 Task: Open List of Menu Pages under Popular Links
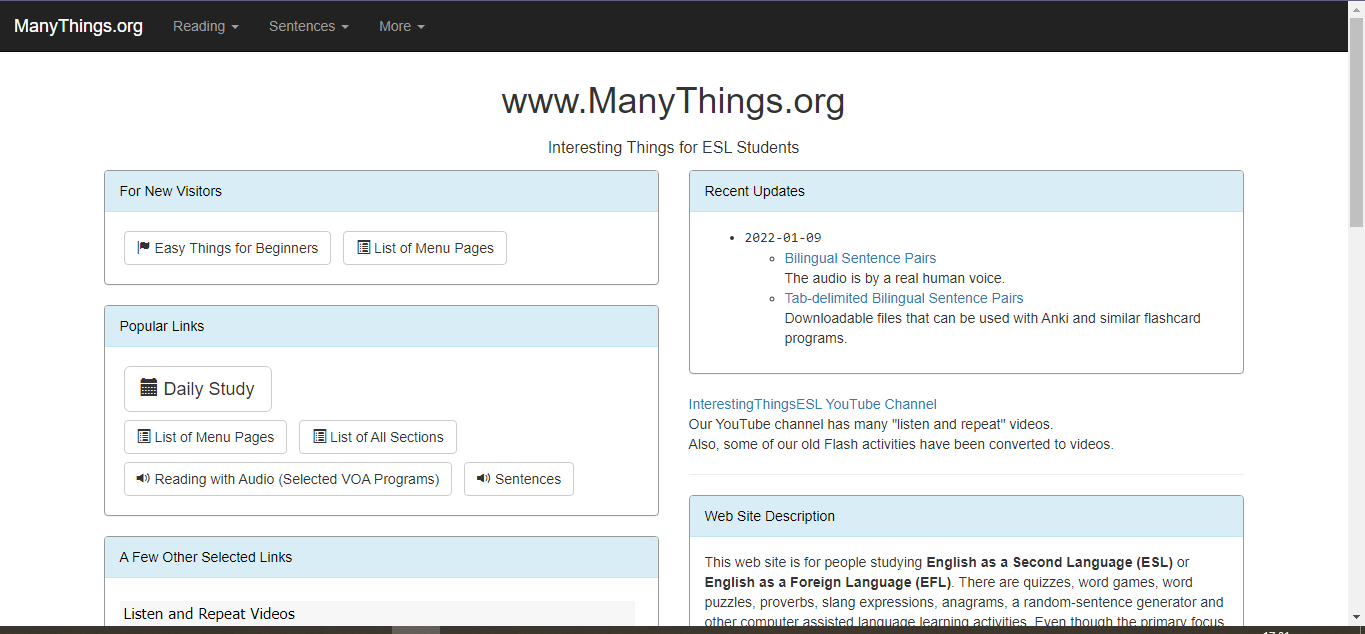tap(205, 437)
